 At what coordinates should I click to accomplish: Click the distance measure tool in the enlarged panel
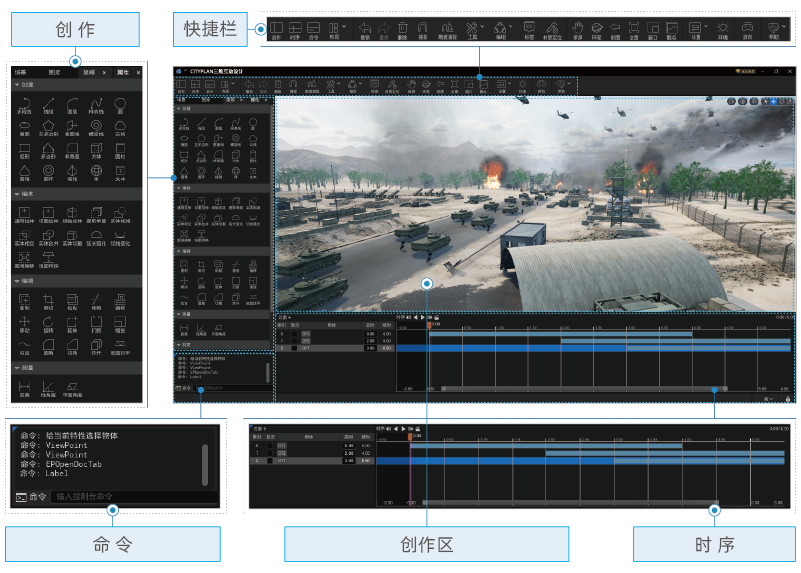24,388
